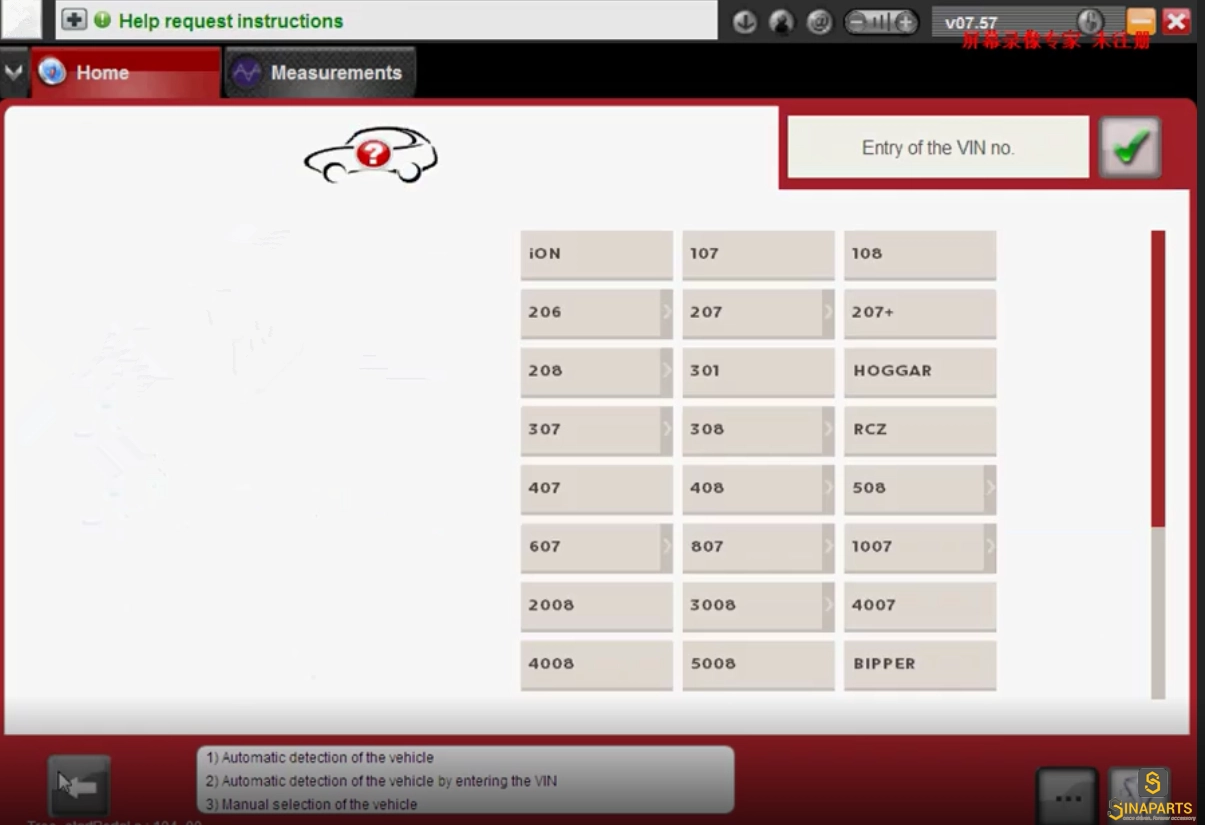Viewport: 1205px width, 825px height.
Task: Open the 607 model options
Action: [596, 548]
